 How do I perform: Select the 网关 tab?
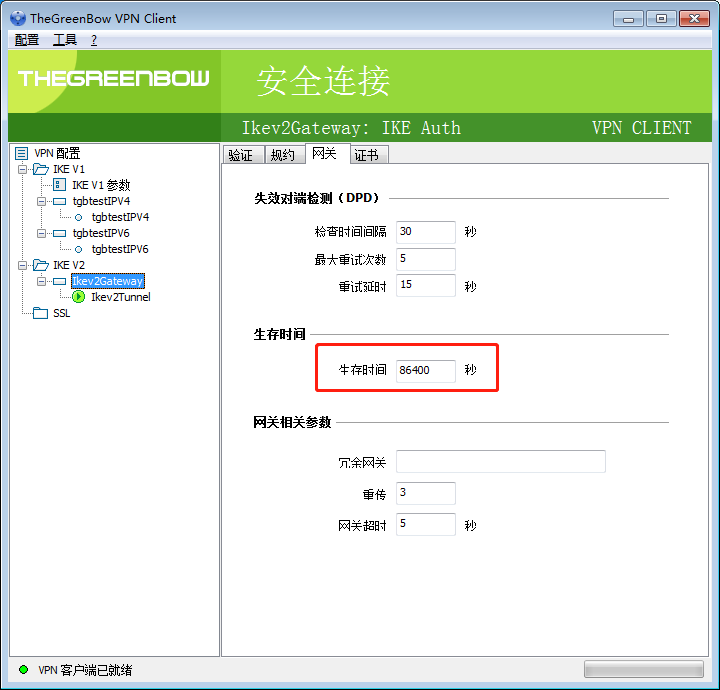326,153
